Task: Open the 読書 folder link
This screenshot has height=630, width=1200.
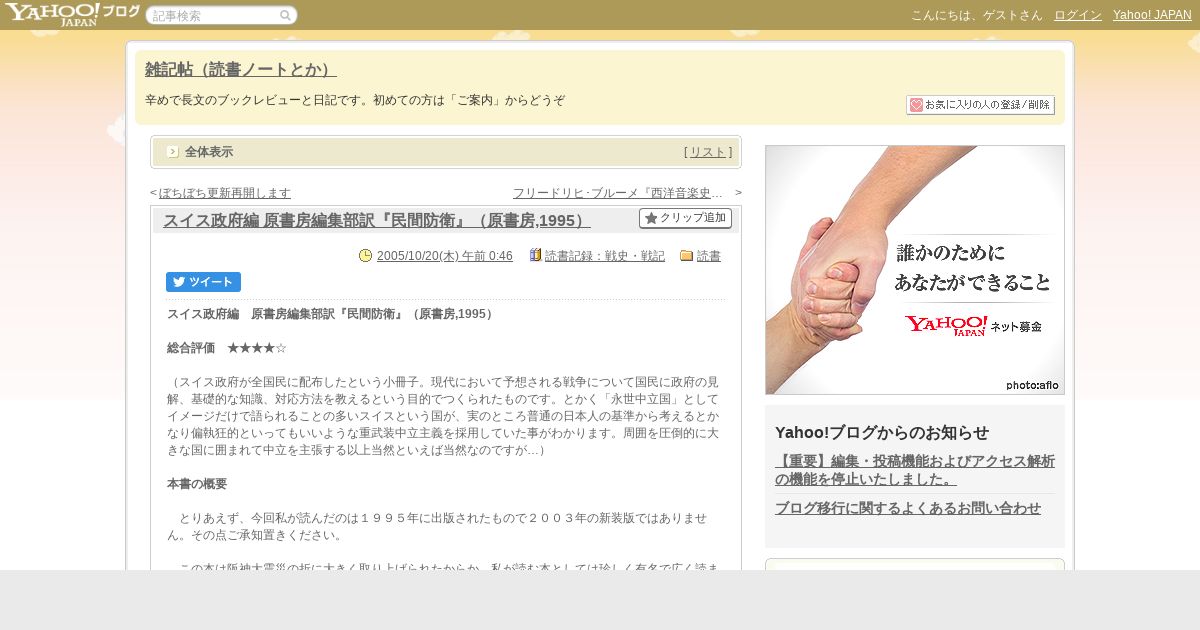Action: point(709,256)
